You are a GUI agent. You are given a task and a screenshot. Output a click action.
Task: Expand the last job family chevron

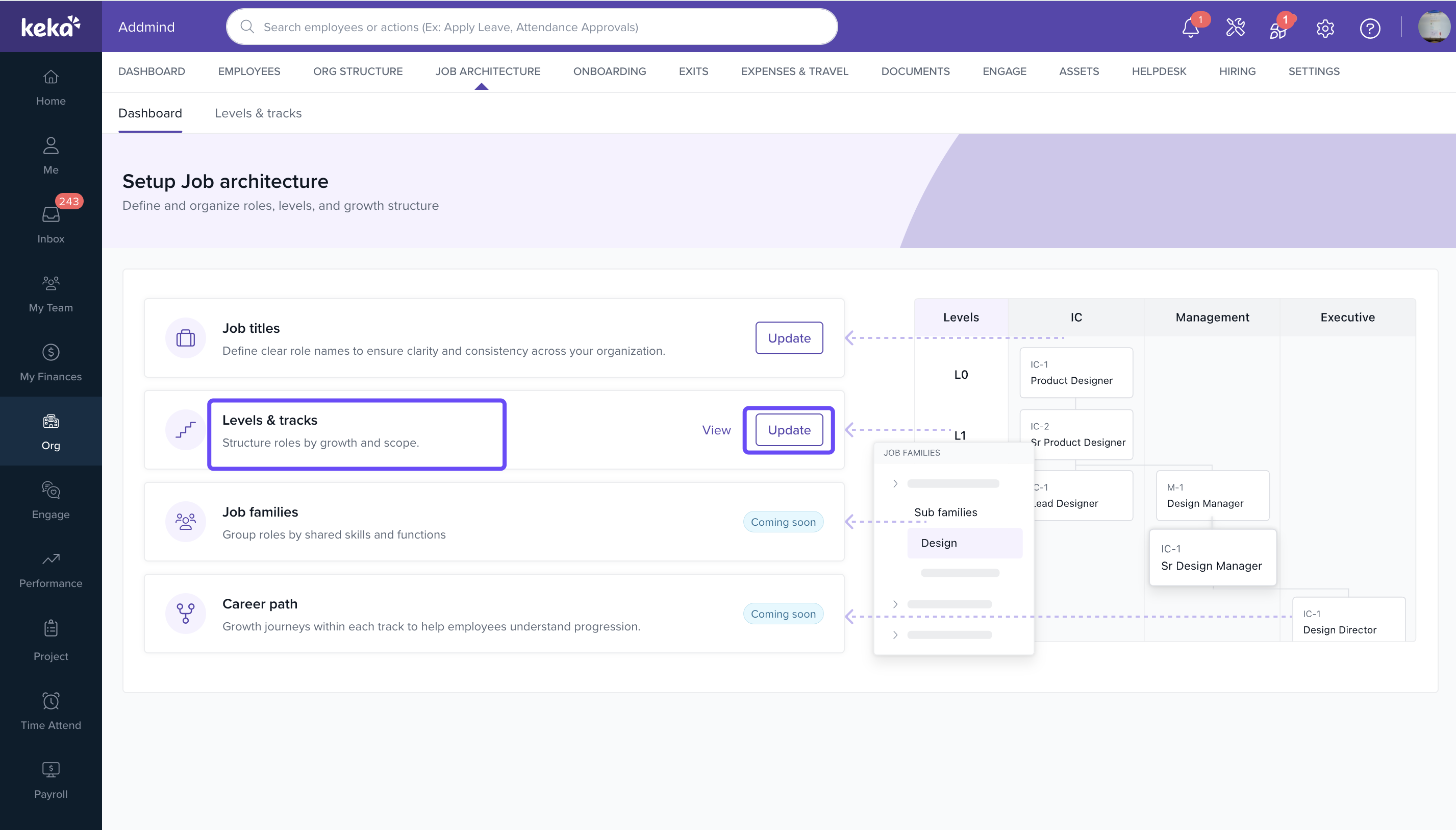coord(895,634)
